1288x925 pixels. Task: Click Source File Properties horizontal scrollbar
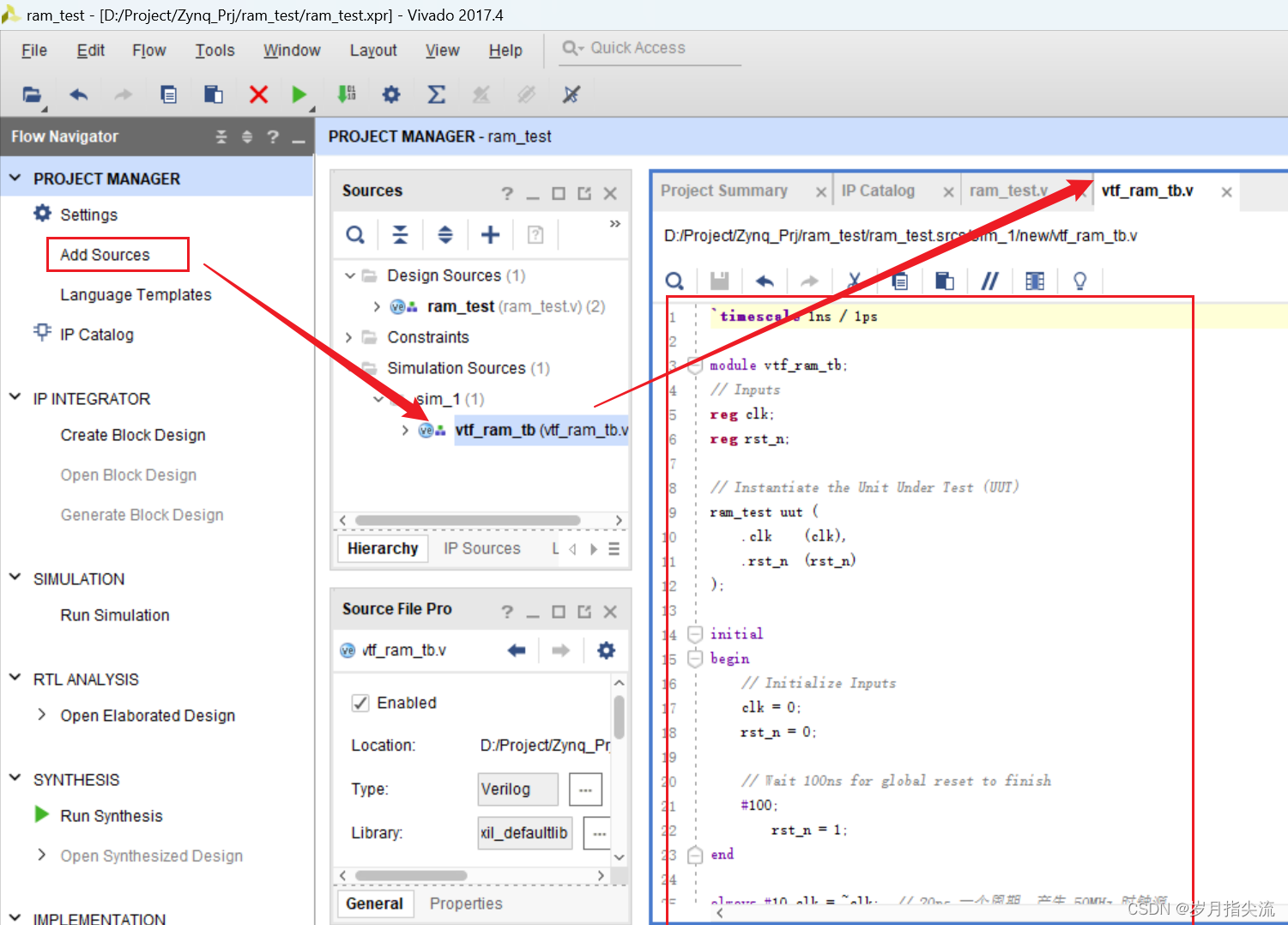click(411, 875)
